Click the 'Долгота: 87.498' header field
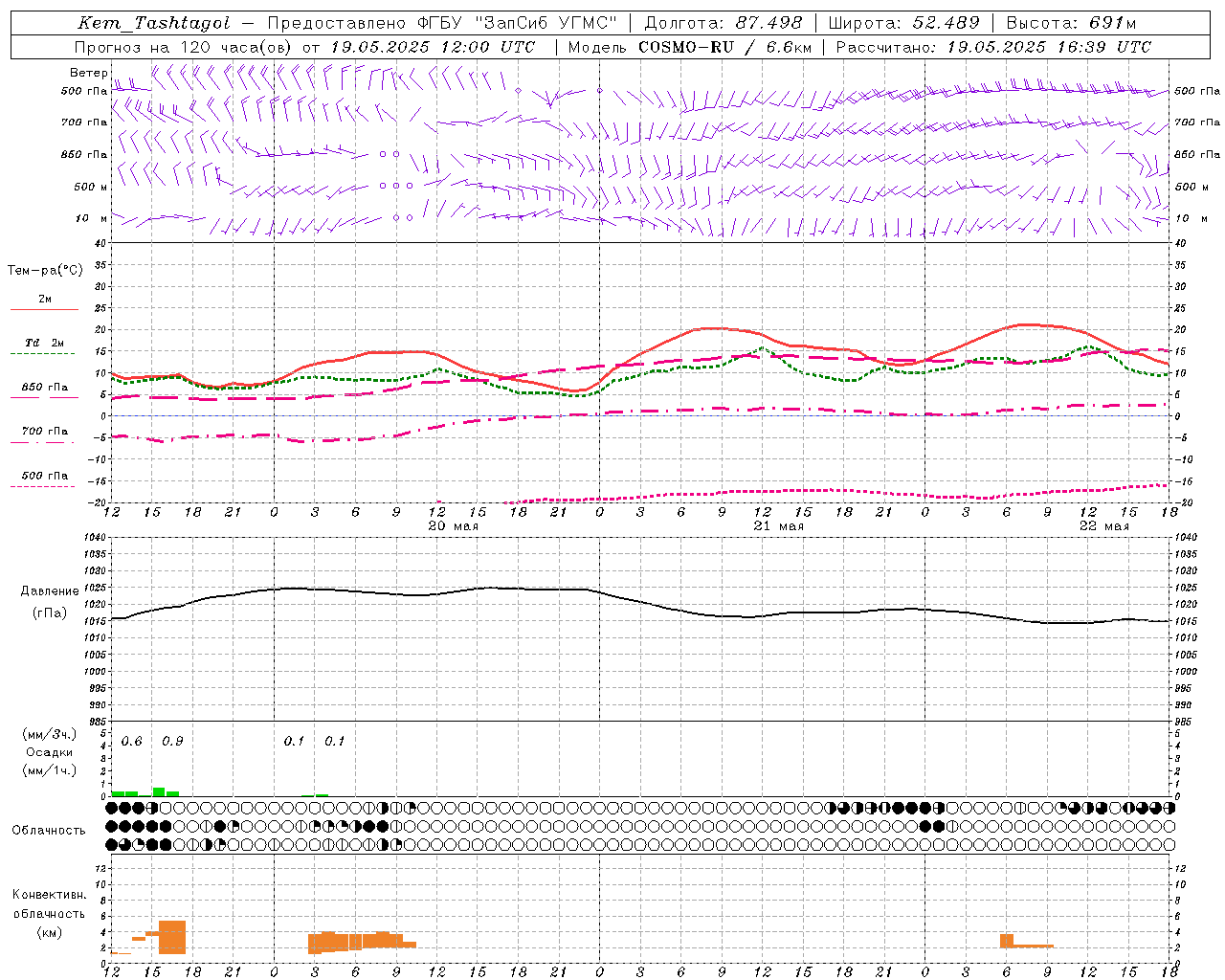This screenshot has height=980, width=1225. click(x=724, y=23)
